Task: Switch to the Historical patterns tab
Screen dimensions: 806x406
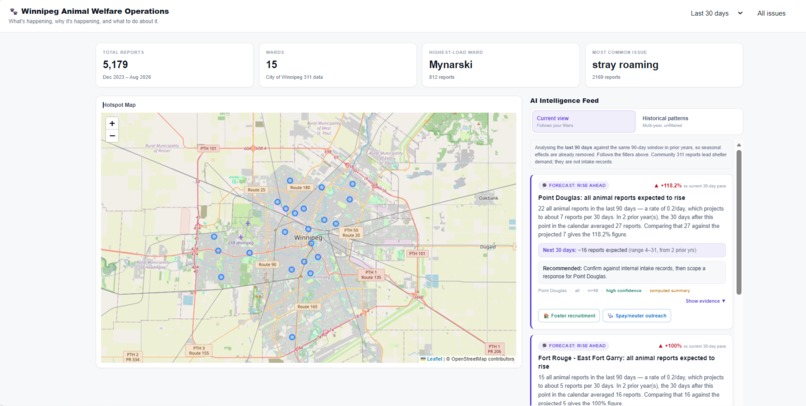Action: (x=688, y=121)
